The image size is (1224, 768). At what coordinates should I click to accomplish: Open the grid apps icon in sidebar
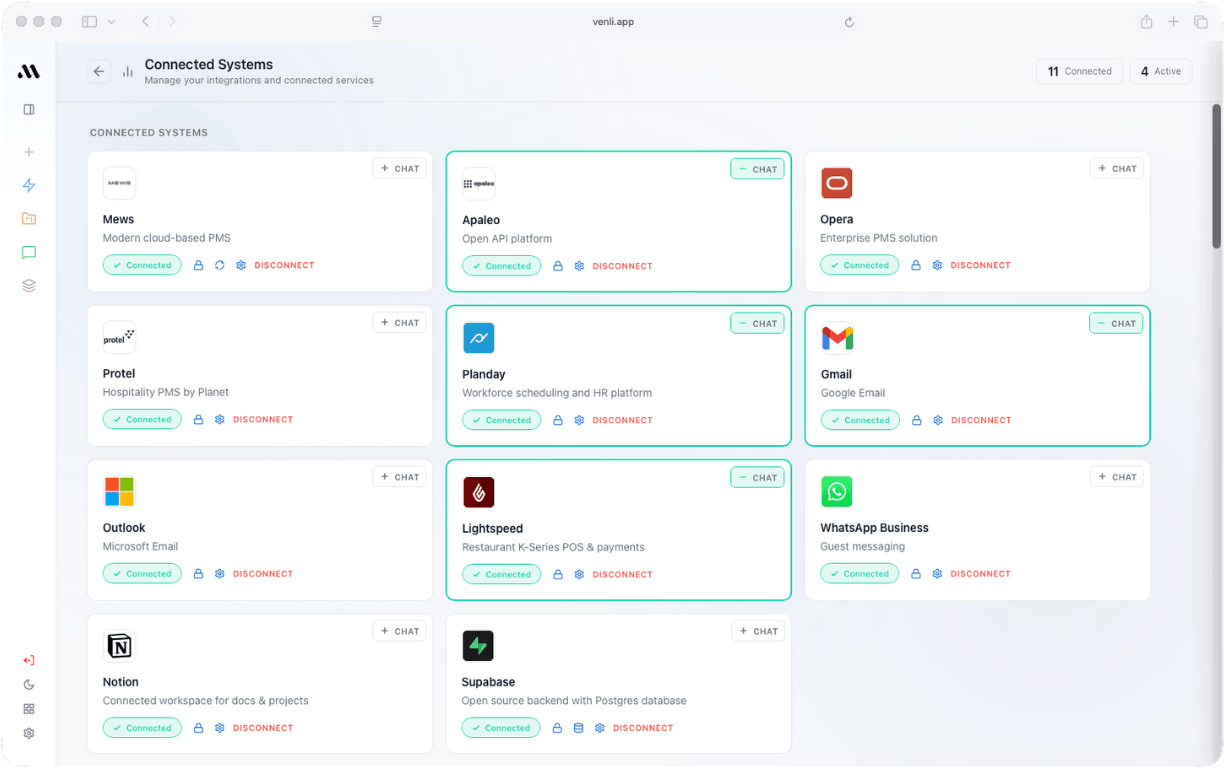(x=29, y=709)
